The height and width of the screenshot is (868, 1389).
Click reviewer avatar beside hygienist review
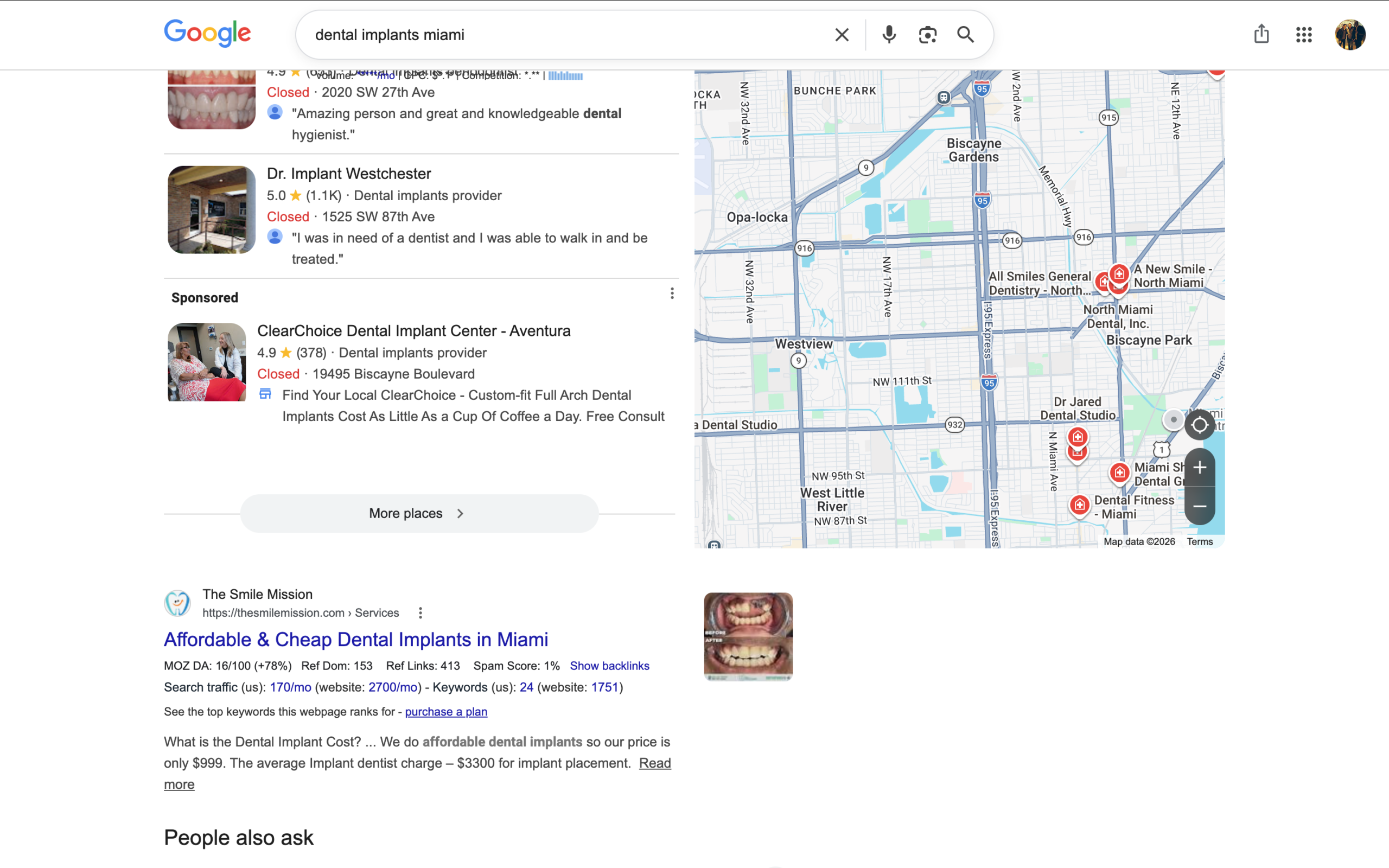[x=275, y=112]
